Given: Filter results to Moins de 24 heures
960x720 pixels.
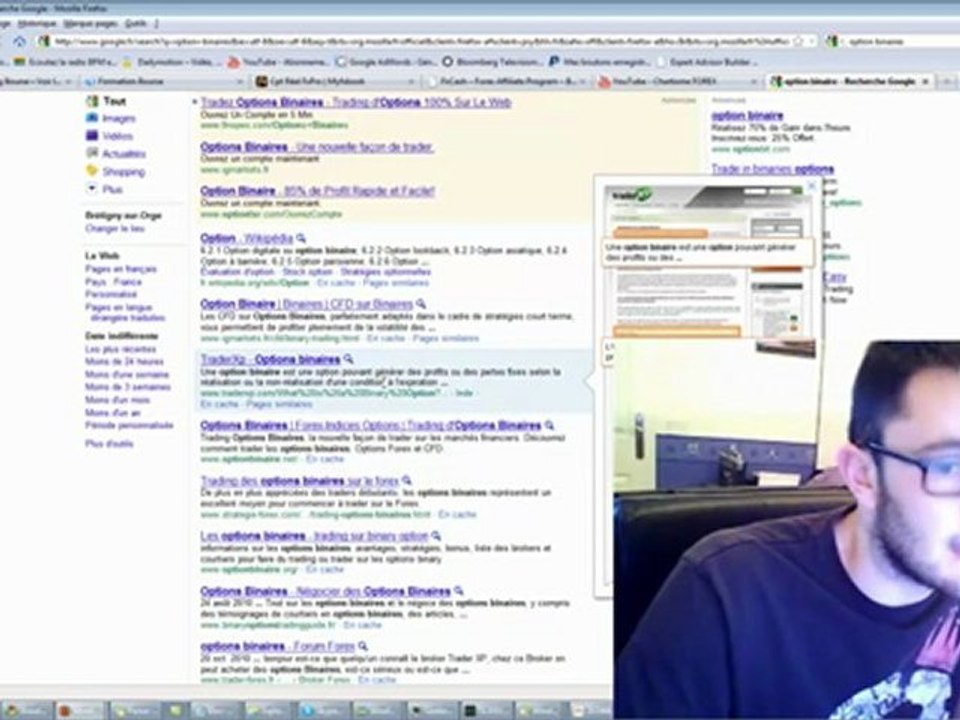Looking at the screenshot, I should click(124, 361).
